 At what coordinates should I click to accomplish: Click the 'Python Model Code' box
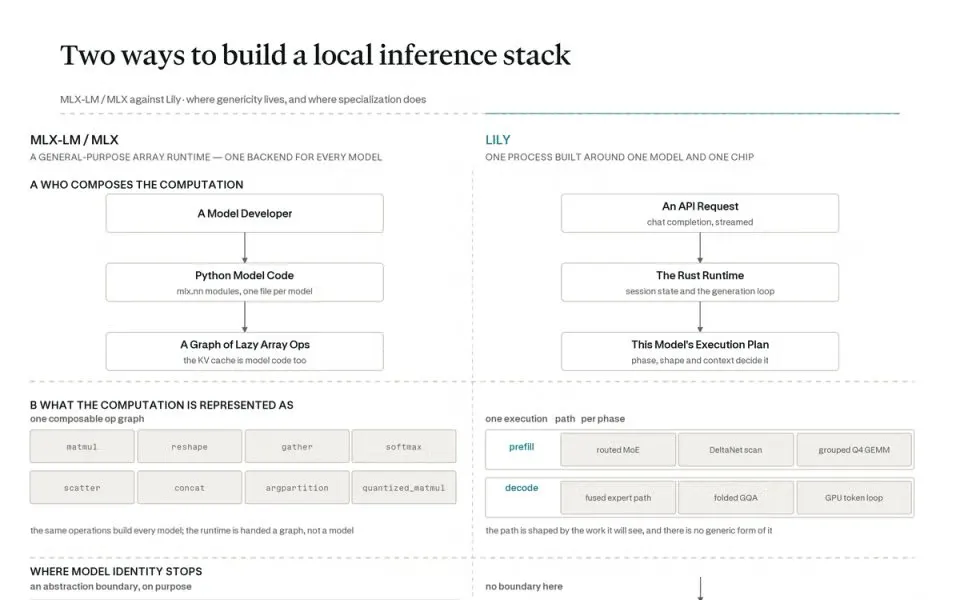tap(245, 282)
